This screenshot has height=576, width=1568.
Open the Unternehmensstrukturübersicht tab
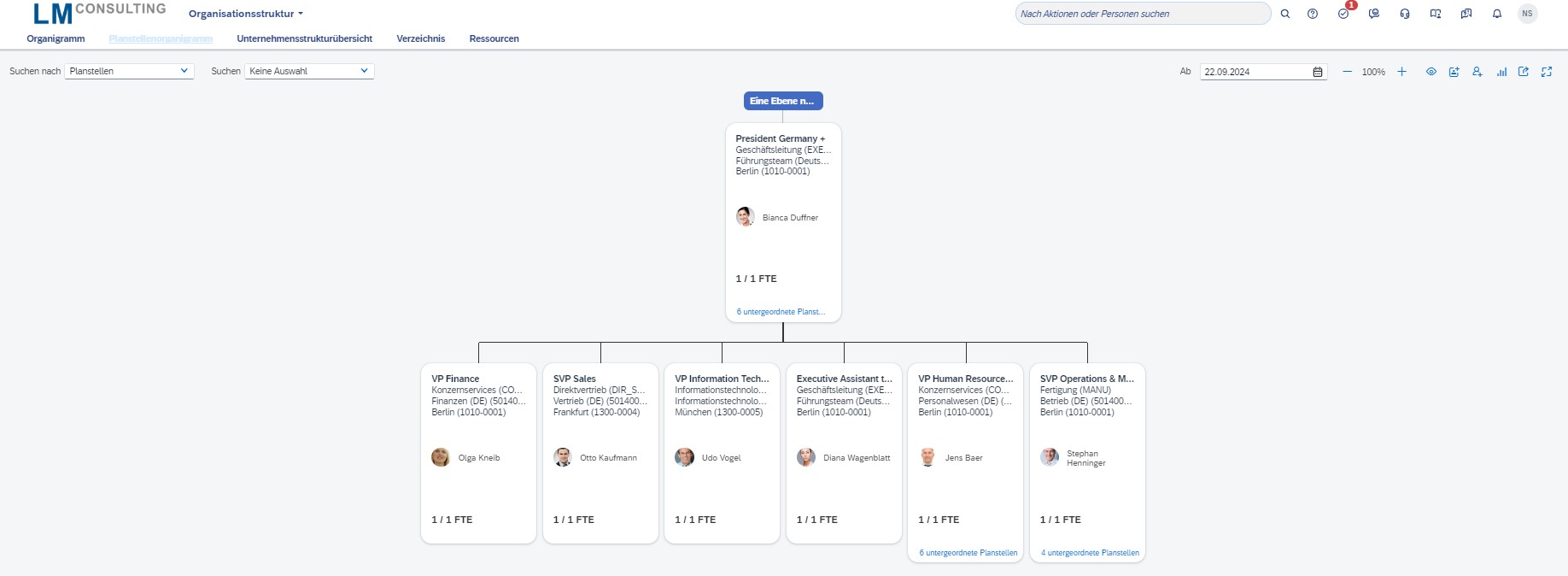(304, 38)
